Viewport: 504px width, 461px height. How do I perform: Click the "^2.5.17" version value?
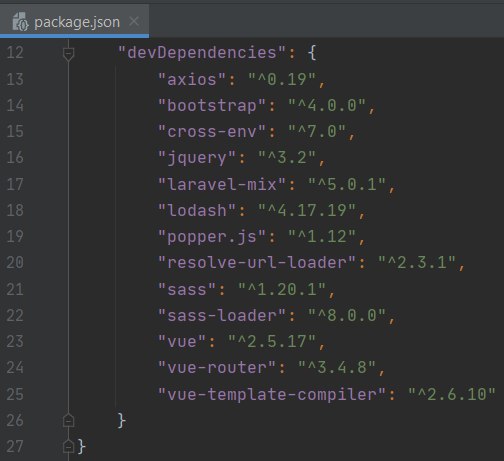click(x=272, y=342)
